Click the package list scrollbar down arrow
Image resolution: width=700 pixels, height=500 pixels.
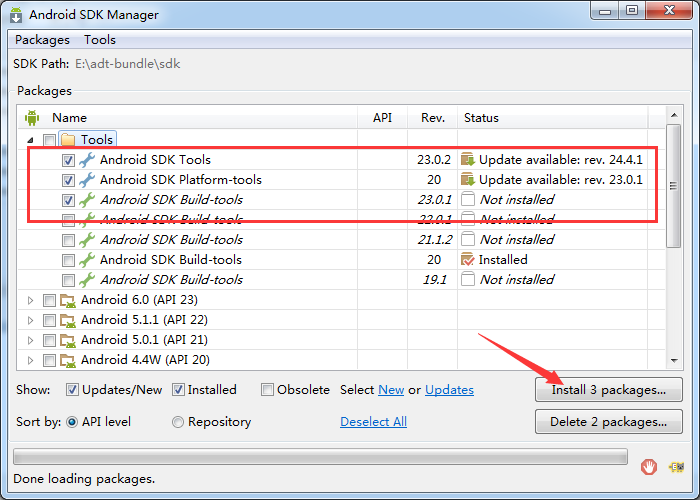674,360
